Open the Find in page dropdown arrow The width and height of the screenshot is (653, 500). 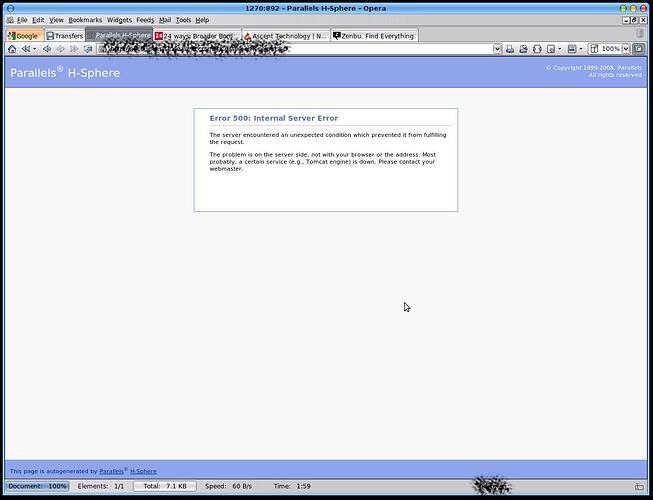559,49
